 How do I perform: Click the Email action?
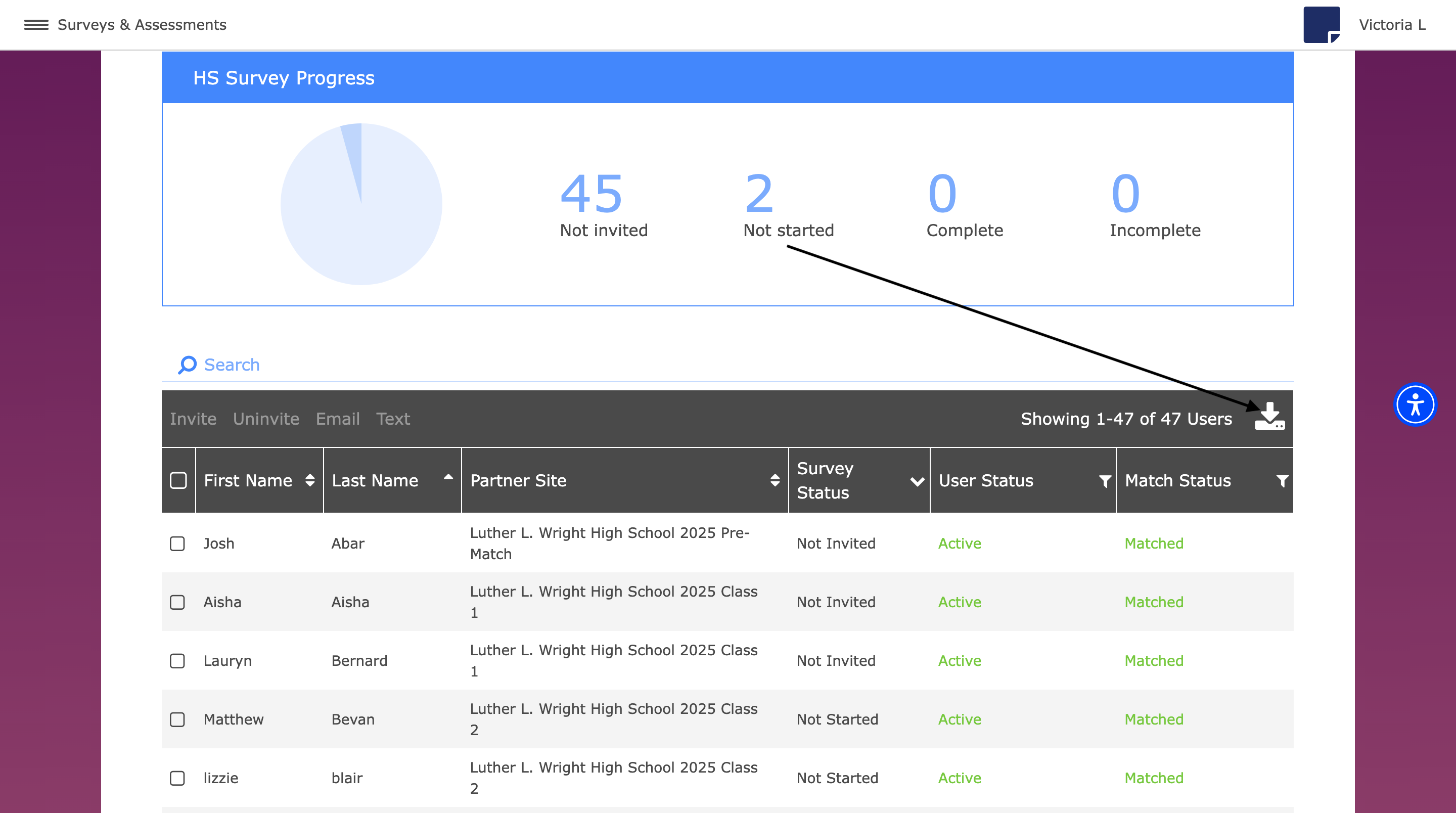(x=337, y=419)
